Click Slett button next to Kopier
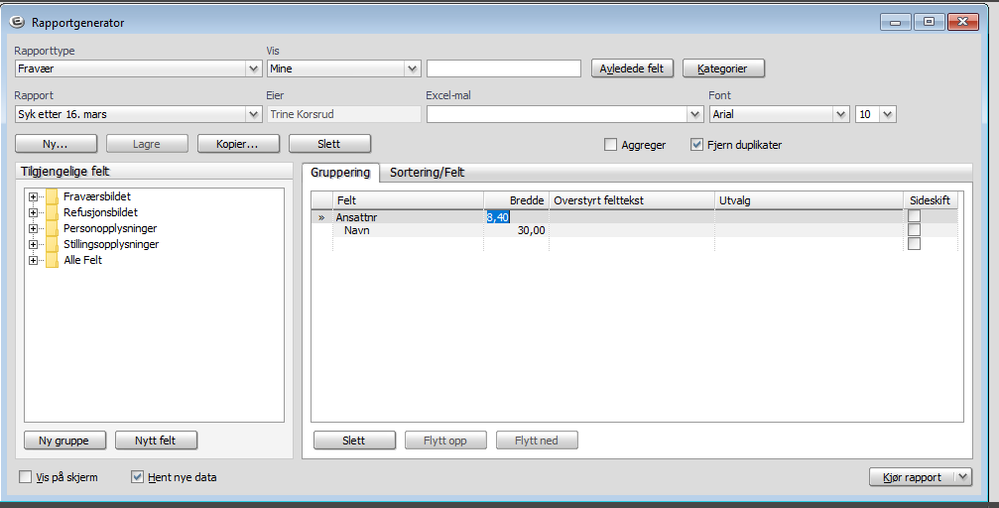 coord(329,144)
